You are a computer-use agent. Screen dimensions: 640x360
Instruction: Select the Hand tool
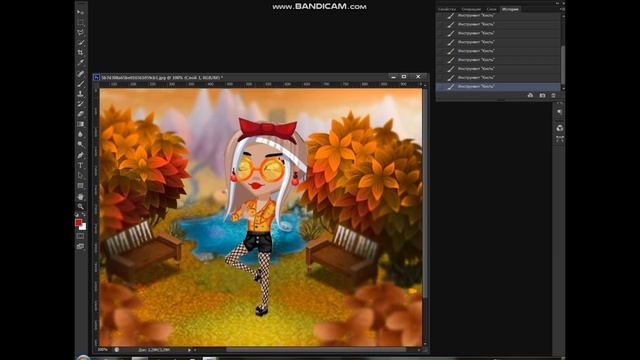click(x=80, y=197)
